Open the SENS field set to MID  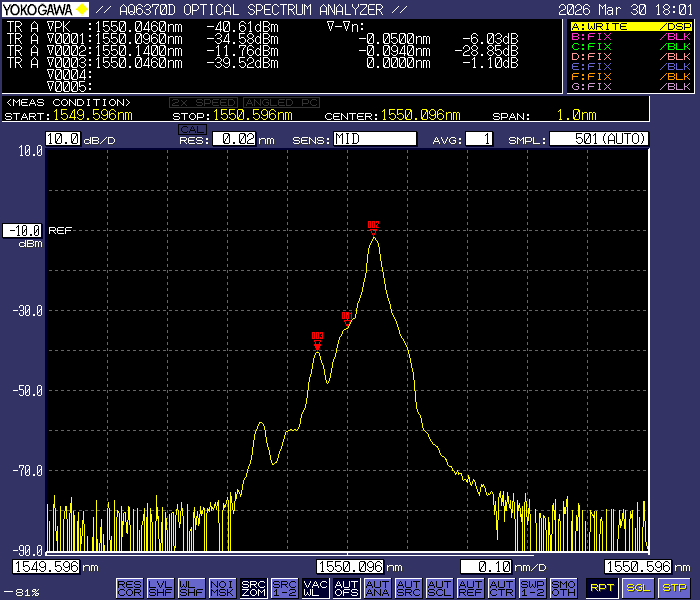tap(374, 139)
